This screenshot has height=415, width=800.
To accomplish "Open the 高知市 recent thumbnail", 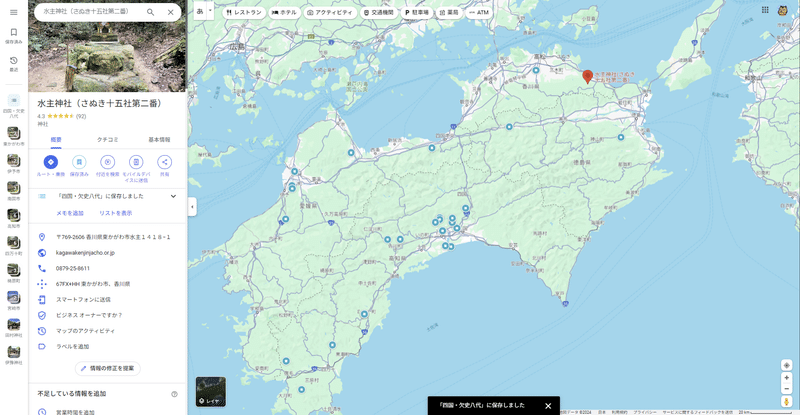I will click(x=14, y=218).
